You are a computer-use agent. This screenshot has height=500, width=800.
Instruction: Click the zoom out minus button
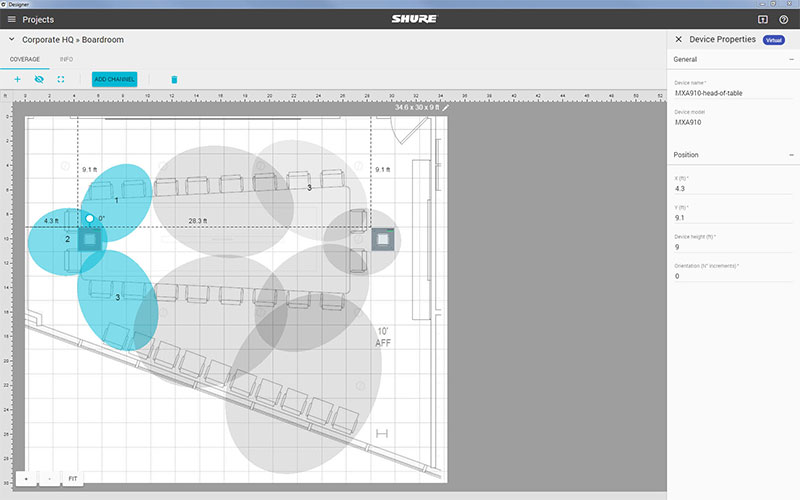pyautogui.click(x=49, y=479)
